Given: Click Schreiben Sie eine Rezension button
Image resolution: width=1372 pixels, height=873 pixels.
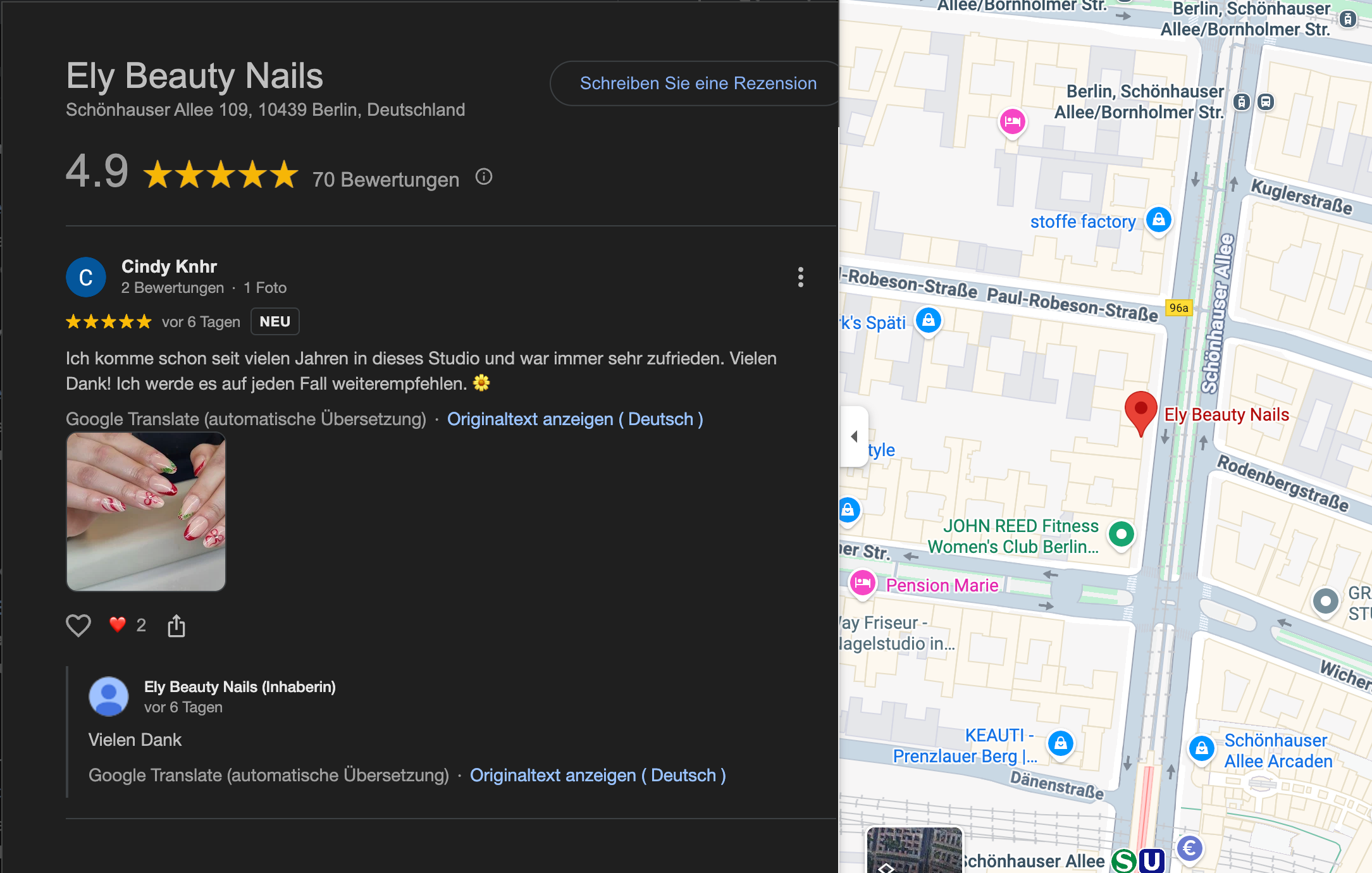Looking at the screenshot, I should (698, 84).
